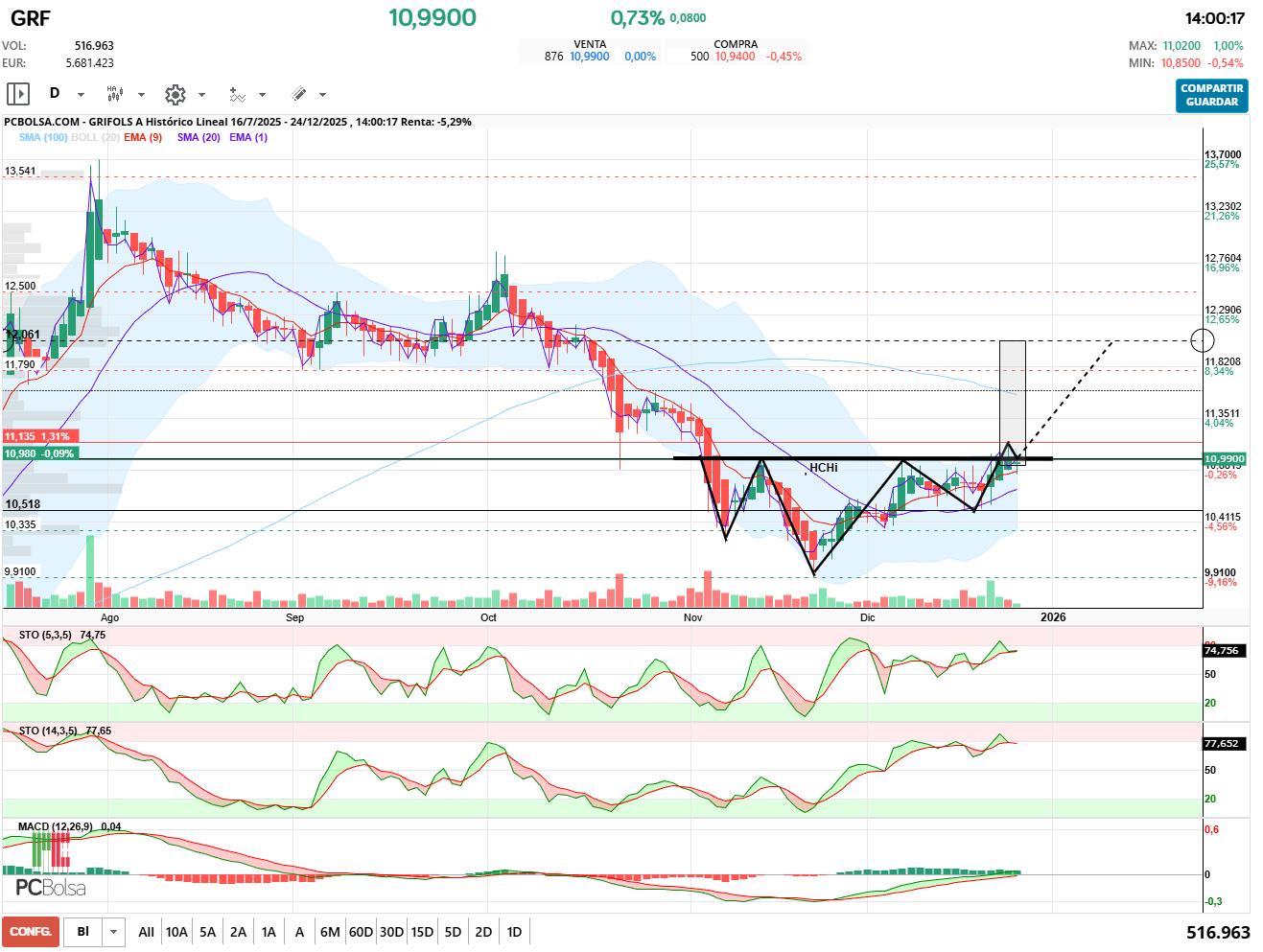The height and width of the screenshot is (952, 1263).
Task: Expand the dropdown arrow beside the gear
Action: (201, 94)
